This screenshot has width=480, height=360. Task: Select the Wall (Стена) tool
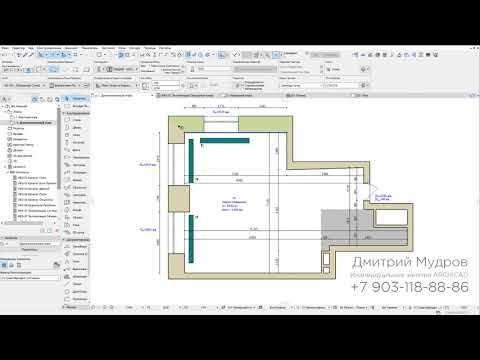point(76,120)
